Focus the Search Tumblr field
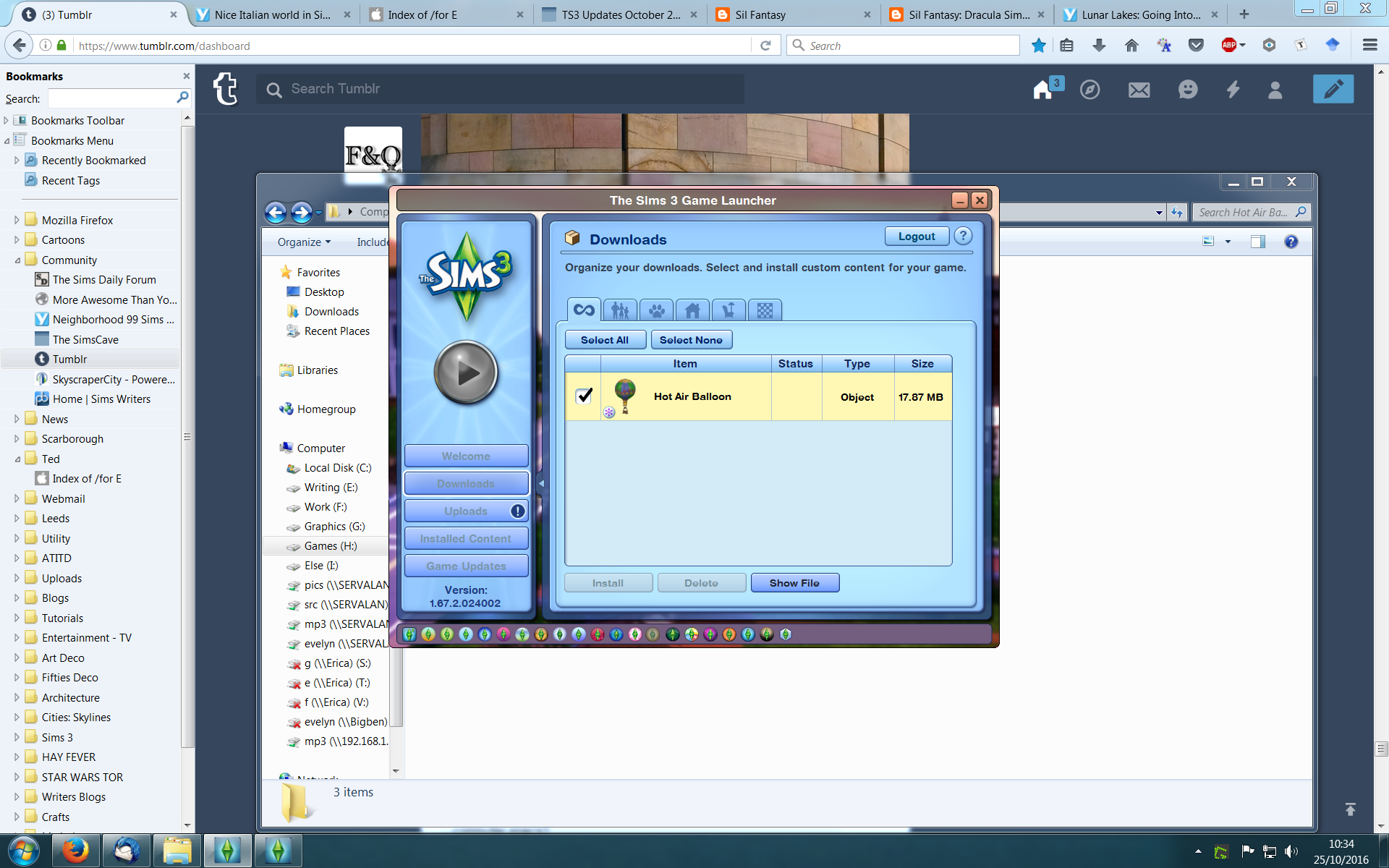The width and height of the screenshot is (1389, 868). pos(500,89)
